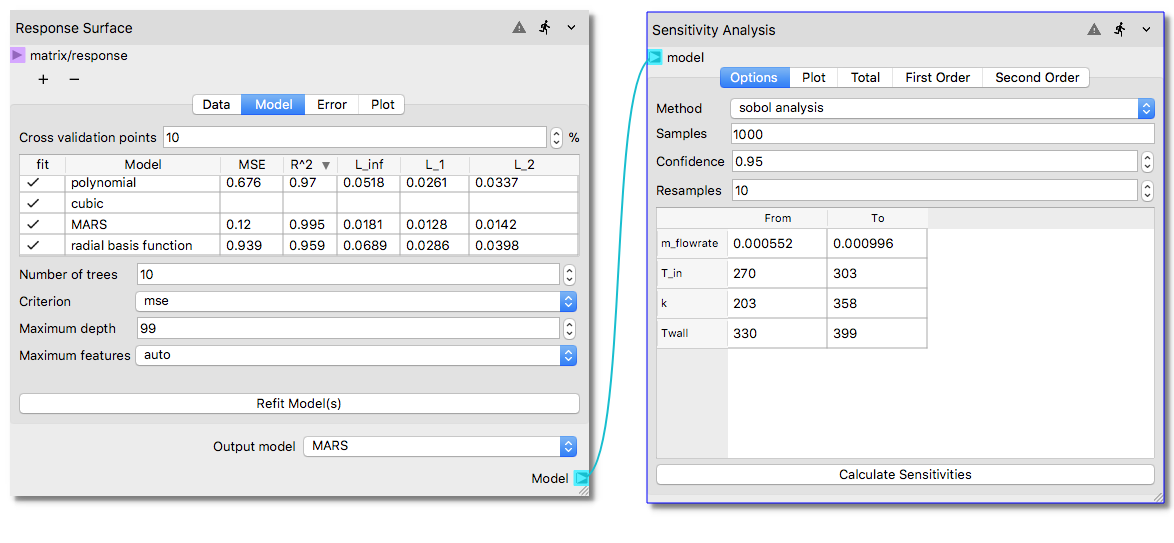The height and width of the screenshot is (543, 1174).
Task: Click the Number of trees stepper
Action: point(569,274)
